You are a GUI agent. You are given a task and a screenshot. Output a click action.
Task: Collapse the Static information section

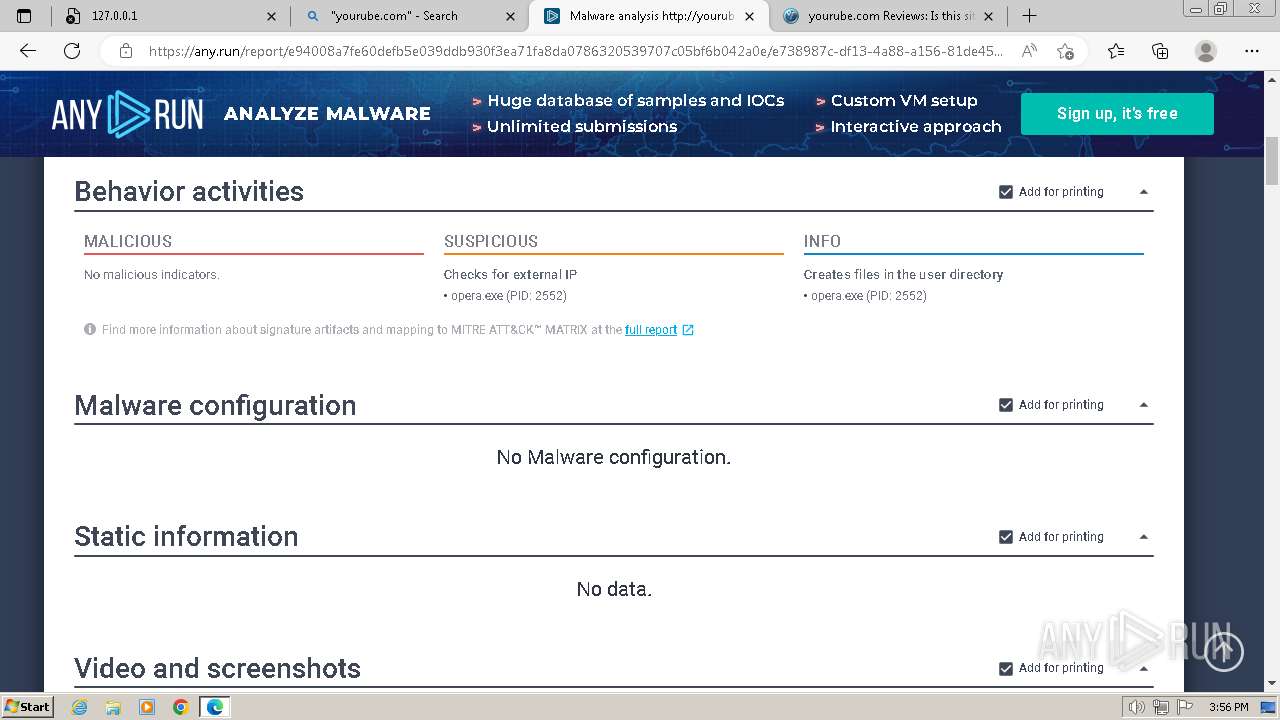tap(1144, 537)
